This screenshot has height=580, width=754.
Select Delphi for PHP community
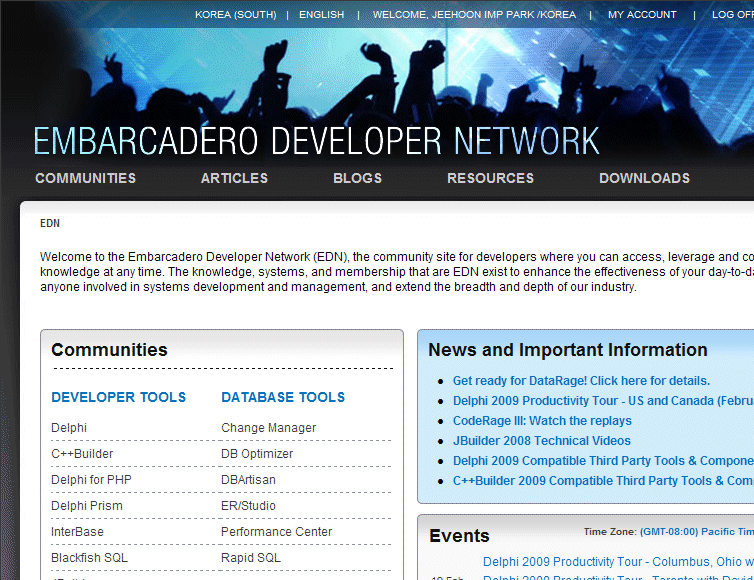click(x=91, y=480)
